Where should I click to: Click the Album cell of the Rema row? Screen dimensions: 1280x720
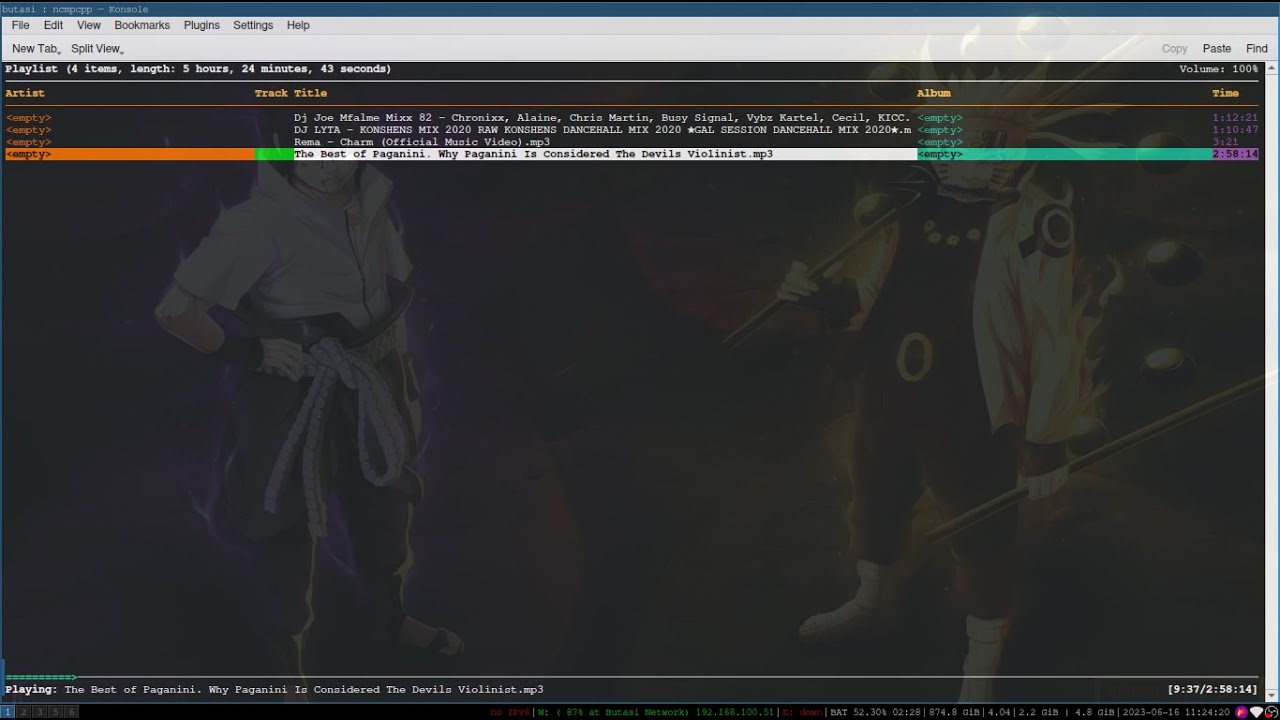point(940,142)
